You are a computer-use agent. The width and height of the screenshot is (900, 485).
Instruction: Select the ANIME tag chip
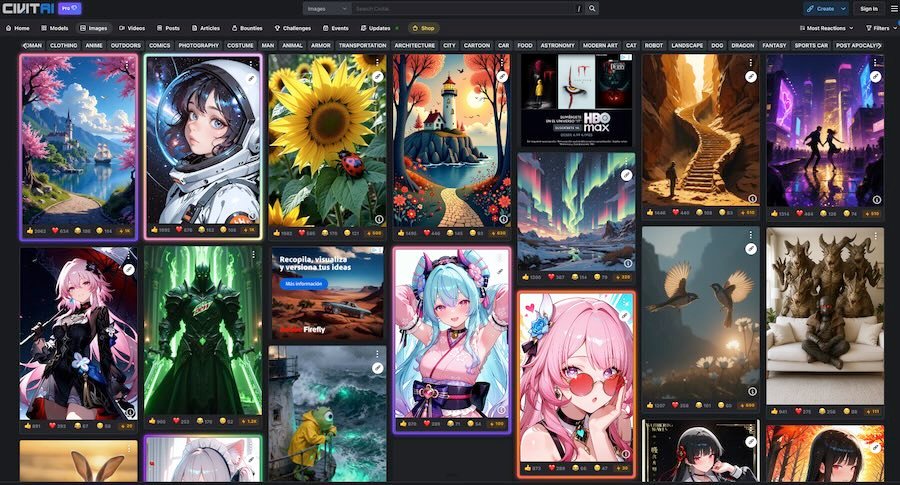(94, 45)
